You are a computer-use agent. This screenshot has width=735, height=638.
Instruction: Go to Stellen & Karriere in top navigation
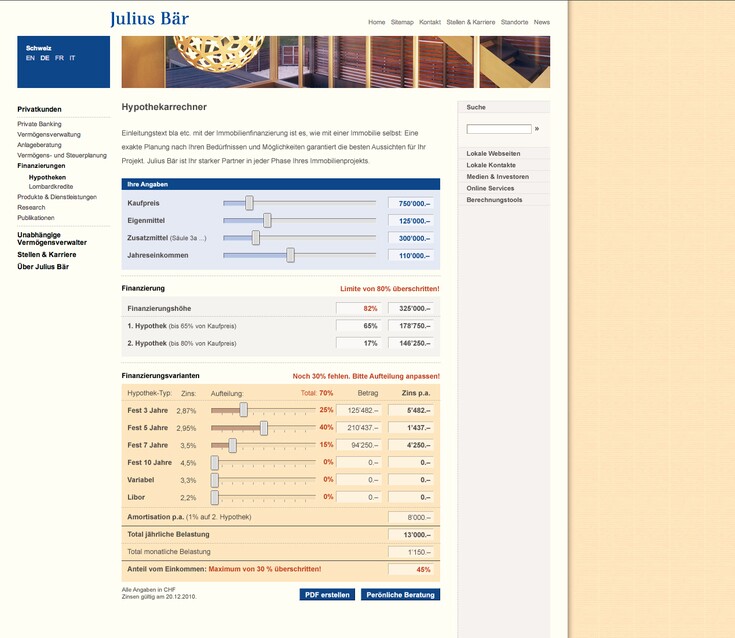[471, 22]
